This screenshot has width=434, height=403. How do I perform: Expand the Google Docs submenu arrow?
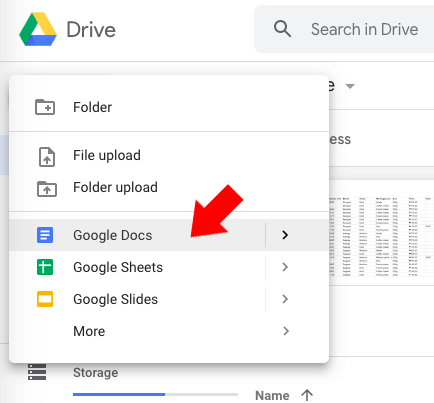[x=285, y=235]
